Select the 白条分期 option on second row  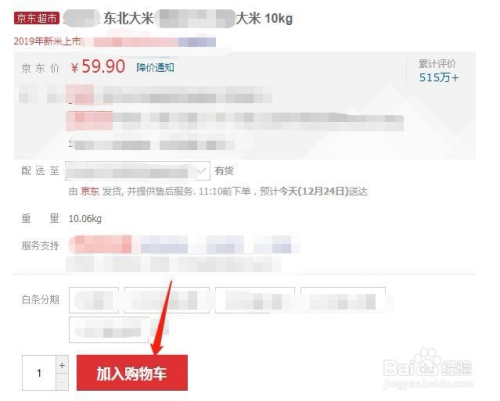click(x=109, y=330)
